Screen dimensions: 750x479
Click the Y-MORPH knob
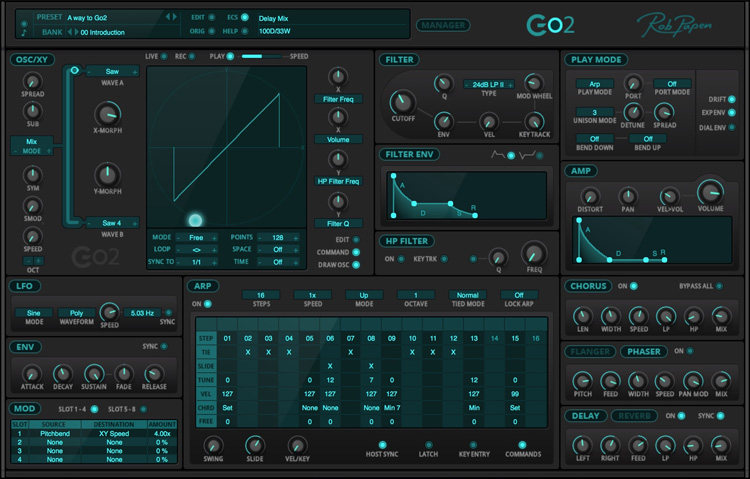(x=108, y=175)
